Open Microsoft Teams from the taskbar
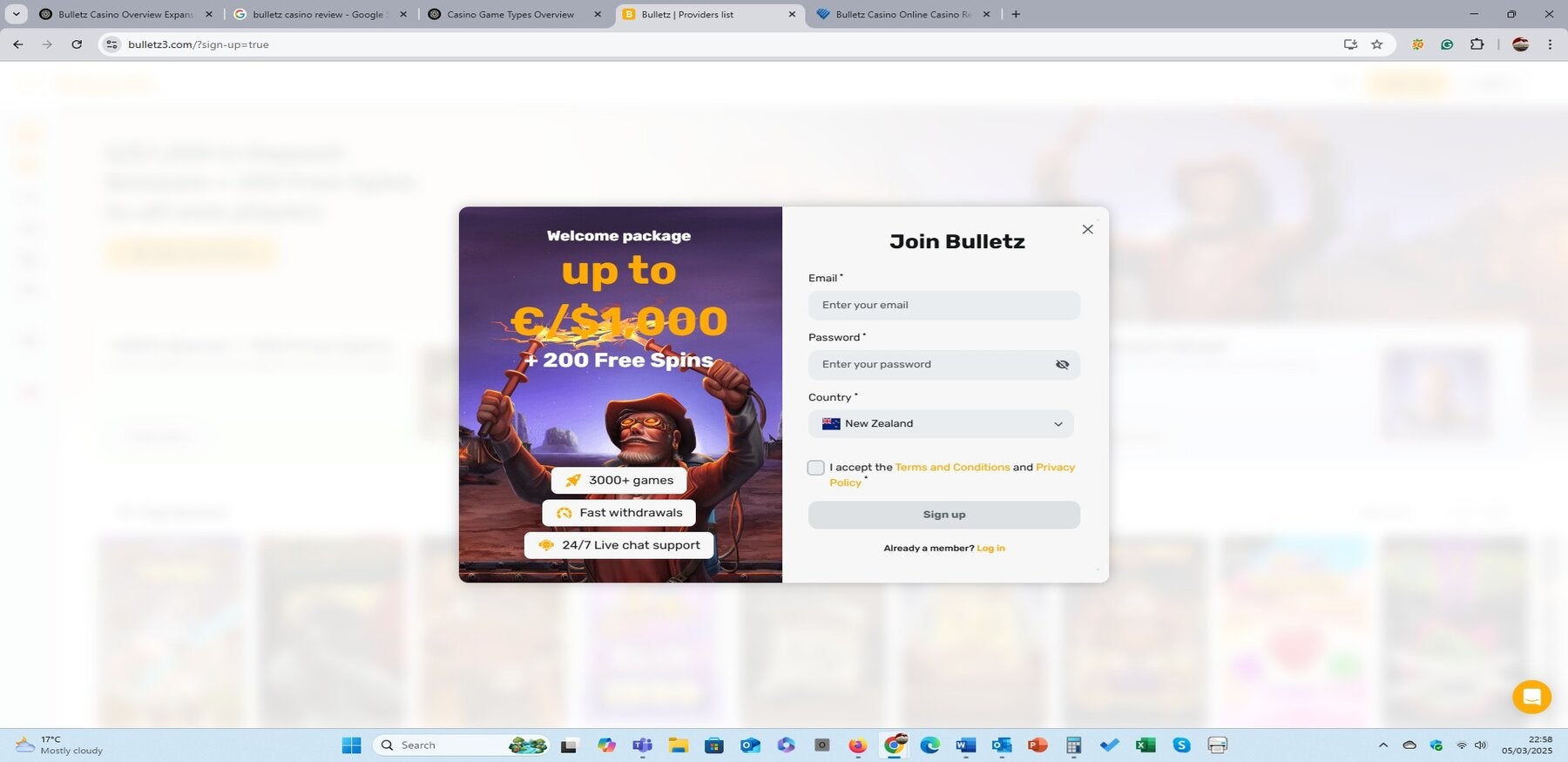The height and width of the screenshot is (762, 1568). (x=642, y=745)
